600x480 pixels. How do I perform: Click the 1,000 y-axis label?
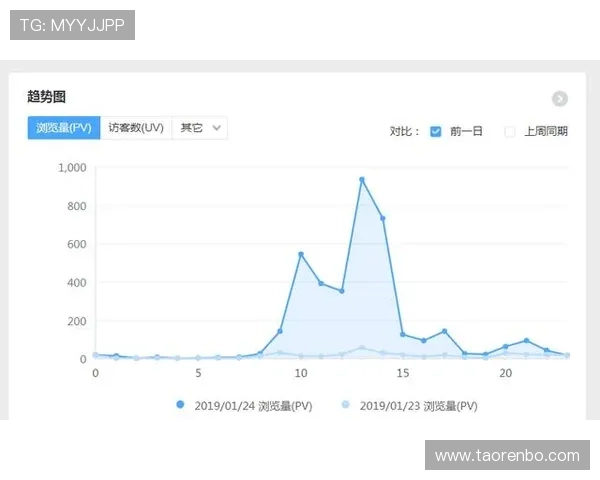pyautogui.click(x=72, y=168)
